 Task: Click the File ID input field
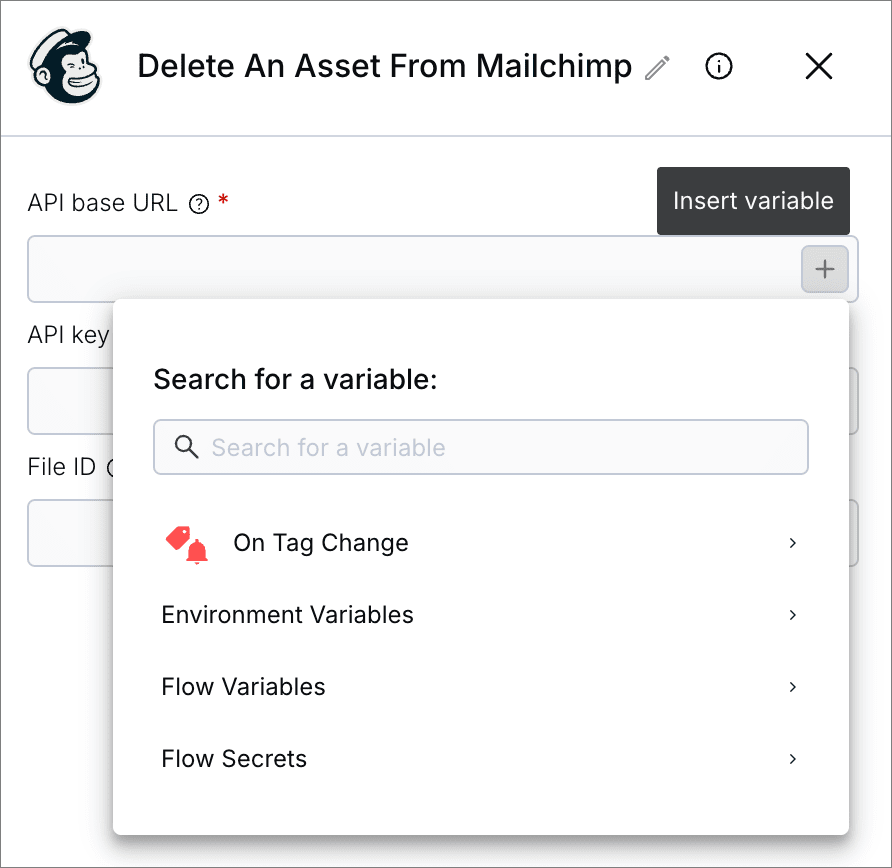71,533
